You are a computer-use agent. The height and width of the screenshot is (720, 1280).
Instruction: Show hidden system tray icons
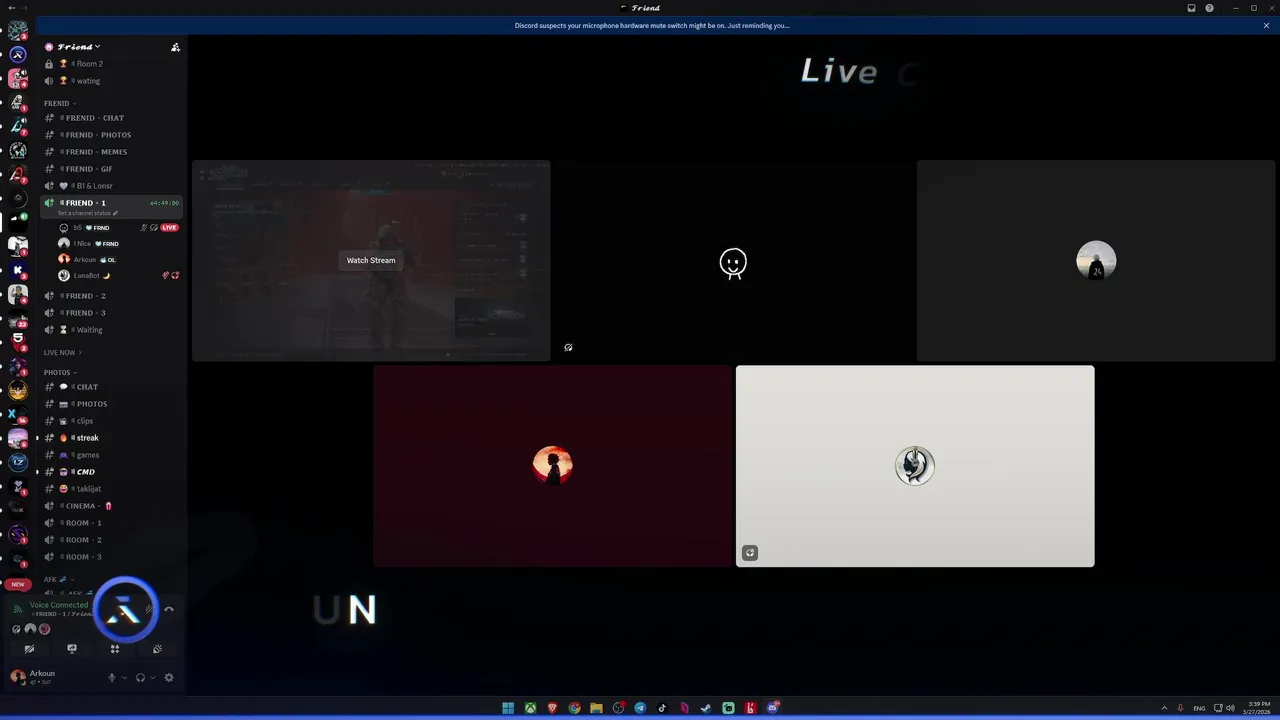[1166, 708]
